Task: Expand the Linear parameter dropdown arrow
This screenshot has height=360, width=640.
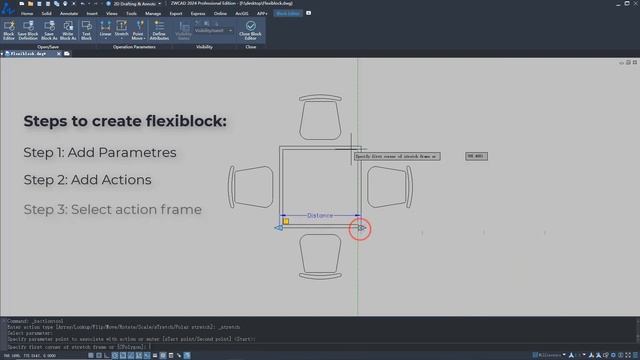Action: point(105,39)
